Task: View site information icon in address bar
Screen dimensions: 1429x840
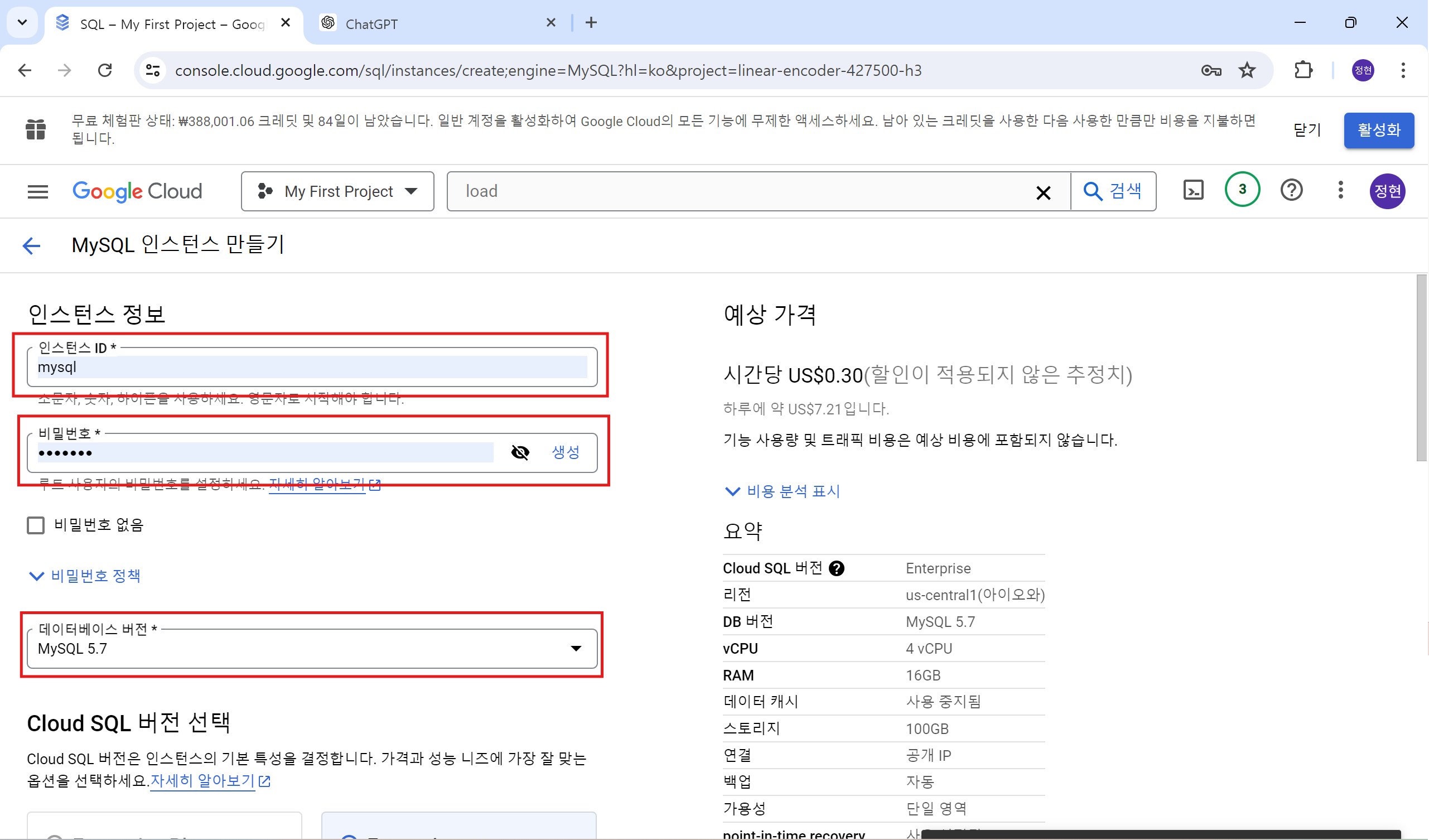Action: click(153, 70)
